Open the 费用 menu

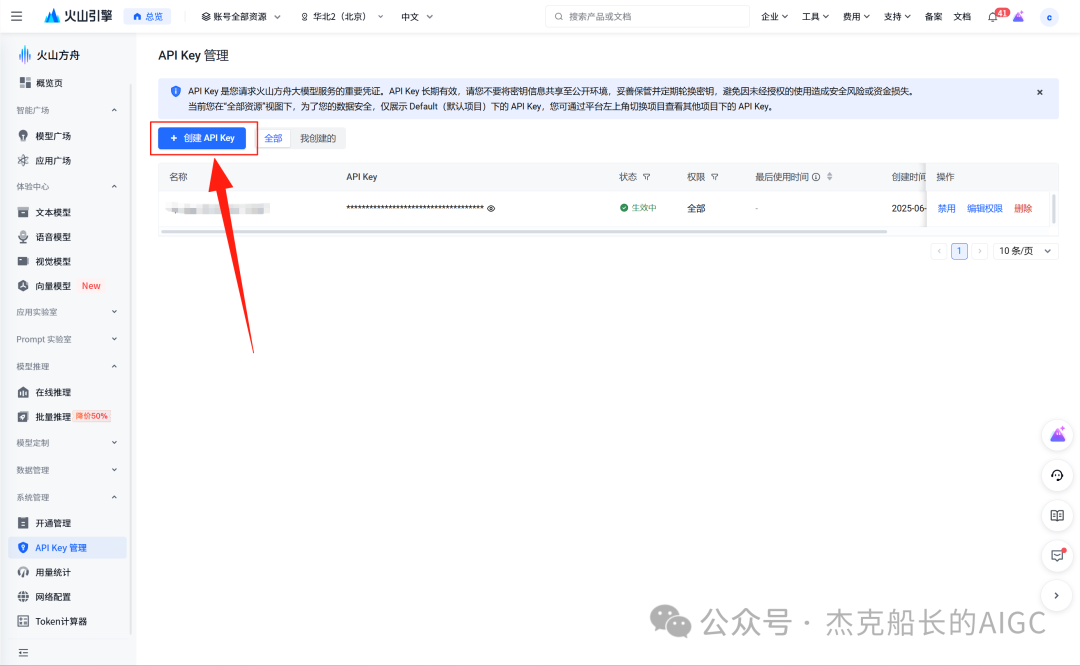(x=856, y=17)
